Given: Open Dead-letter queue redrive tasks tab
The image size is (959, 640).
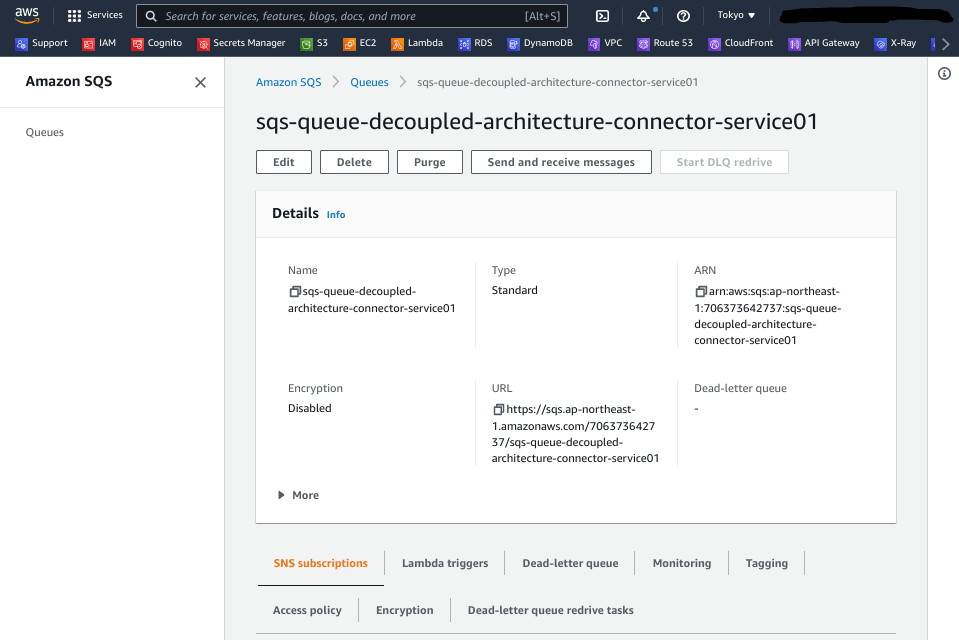Looking at the screenshot, I should [x=550, y=610].
